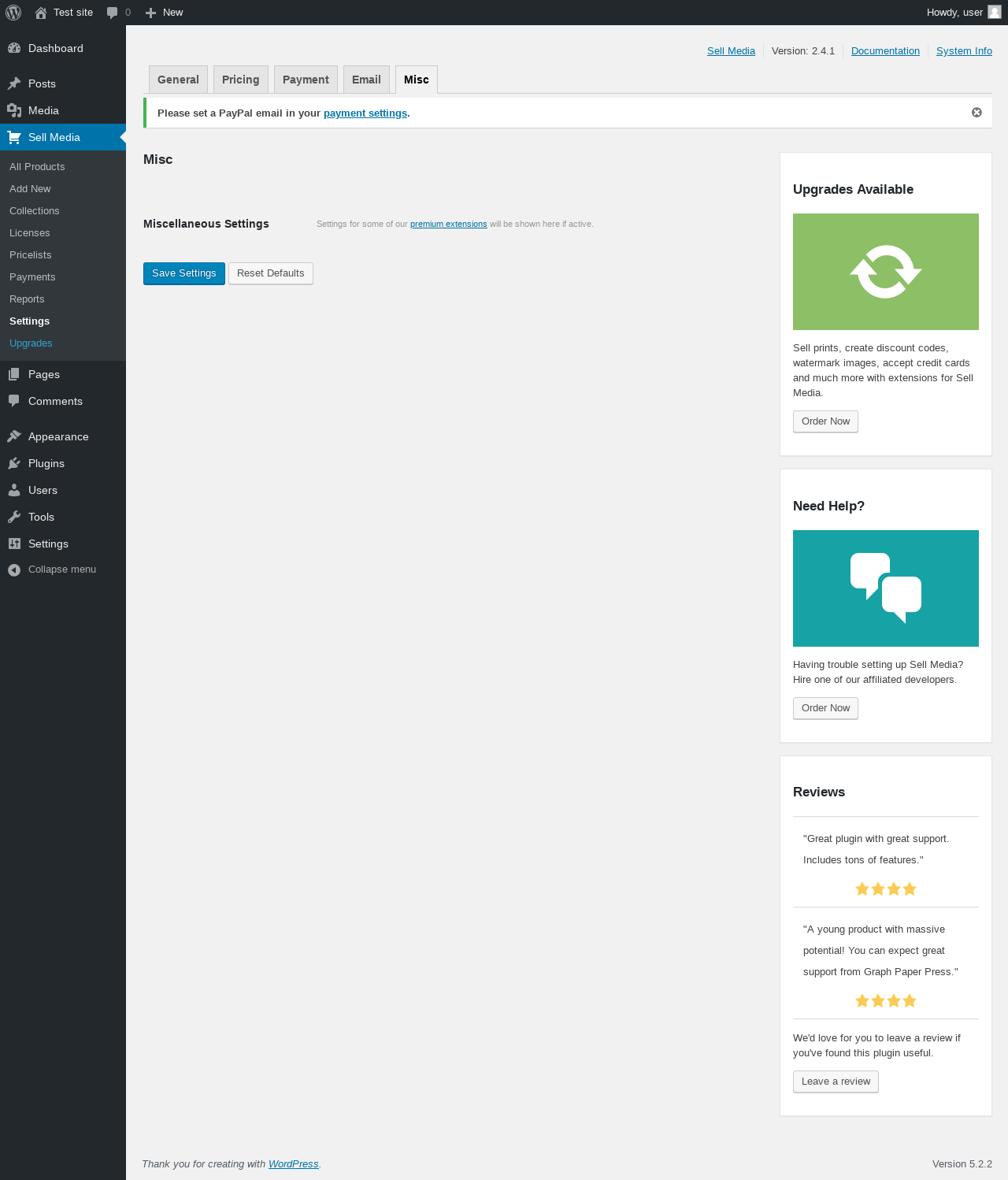Click the Users person icon

14,490
